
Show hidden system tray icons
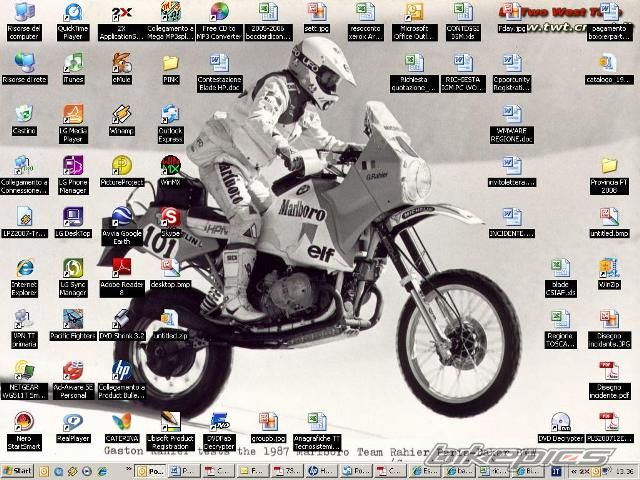point(574,471)
